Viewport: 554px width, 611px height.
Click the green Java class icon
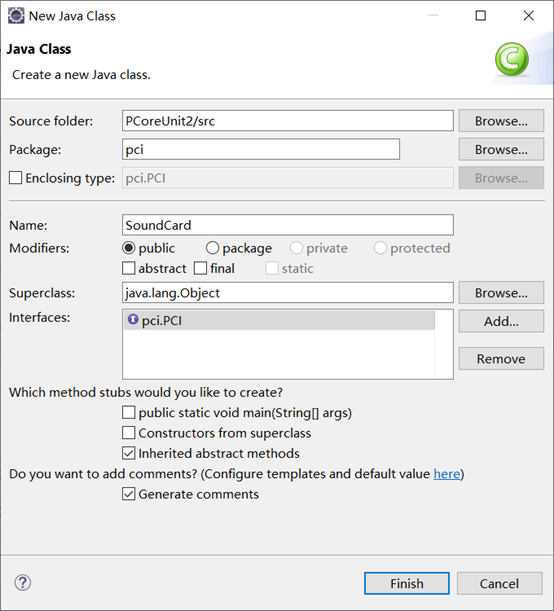pyautogui.click(x=512, y=59)
